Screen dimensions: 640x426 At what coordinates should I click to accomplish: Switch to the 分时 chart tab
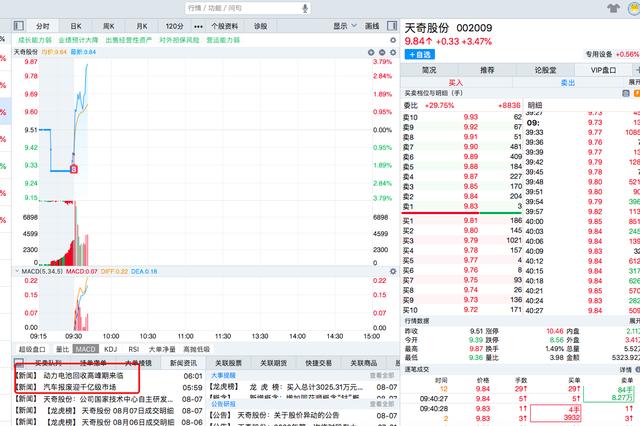tap(42, 26)
